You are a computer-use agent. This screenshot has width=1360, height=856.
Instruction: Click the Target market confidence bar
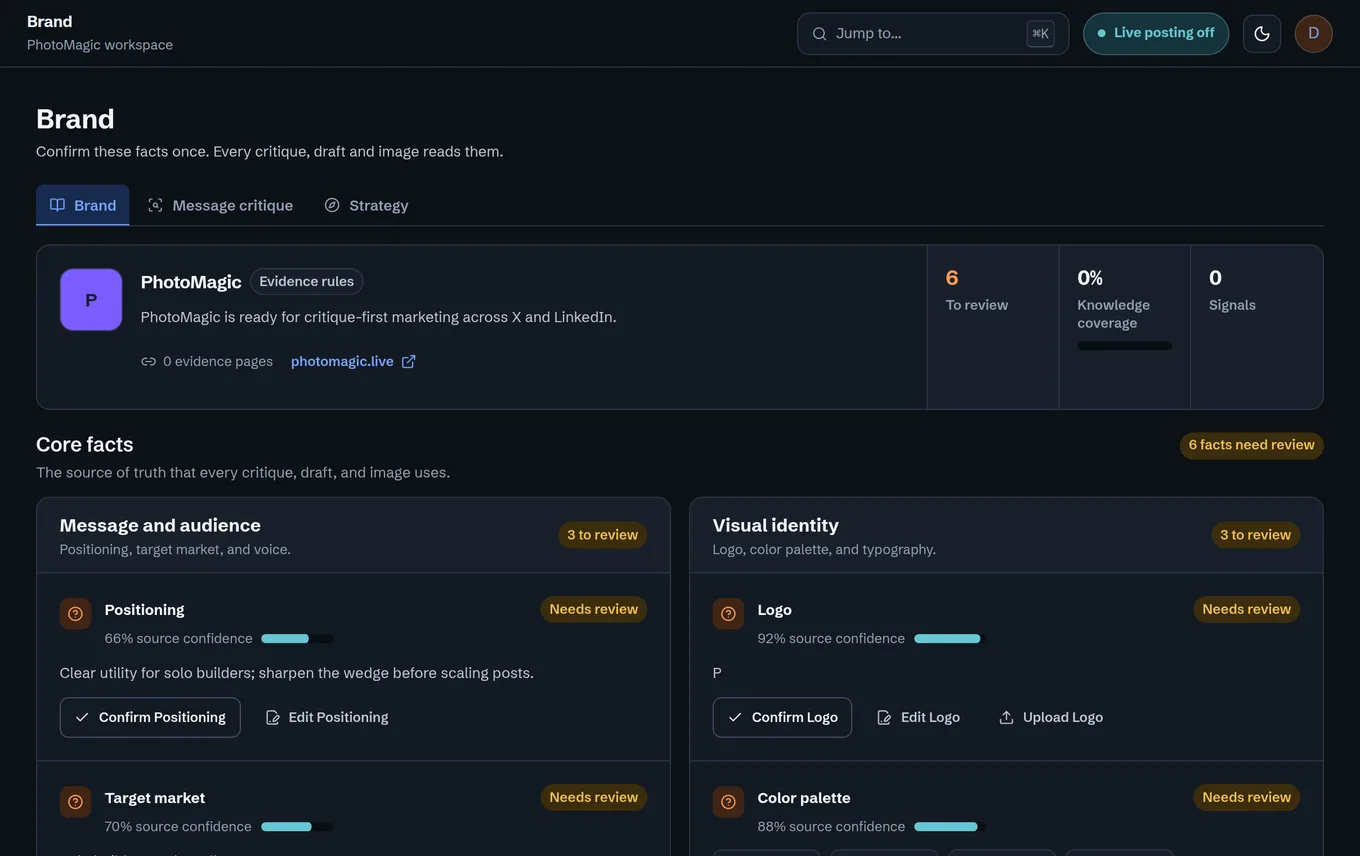(297, 827)
